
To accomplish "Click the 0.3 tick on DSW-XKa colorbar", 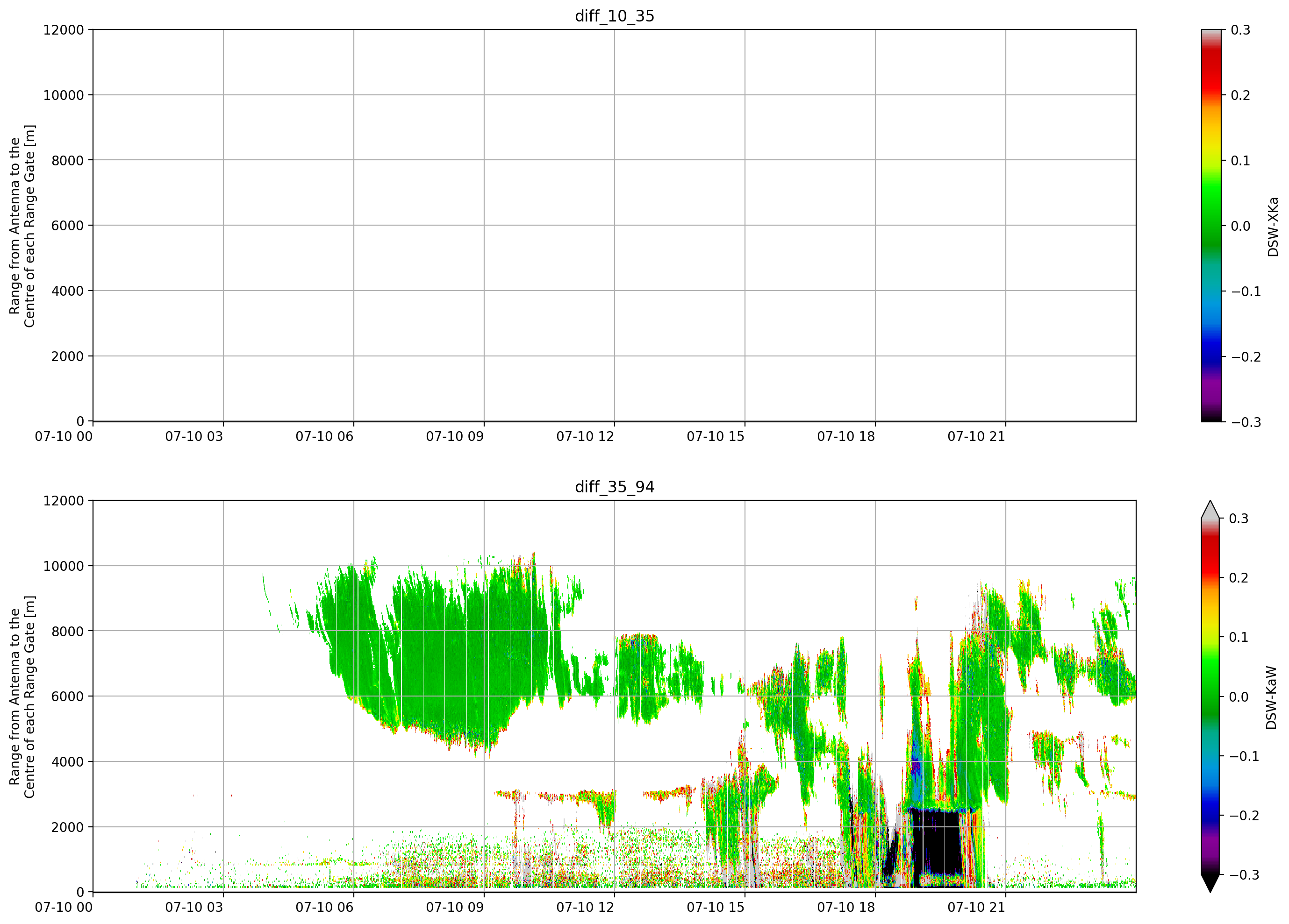I will 1240,29.
